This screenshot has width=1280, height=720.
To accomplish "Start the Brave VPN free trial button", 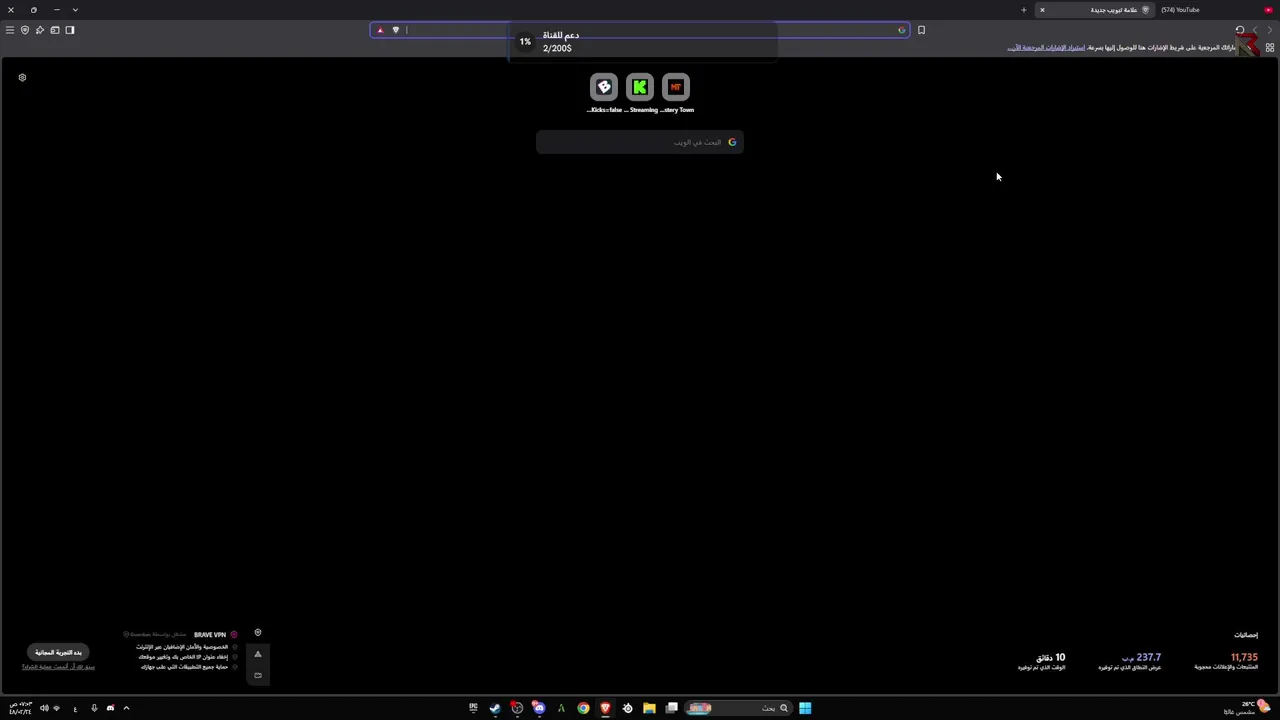I will 58,652.
